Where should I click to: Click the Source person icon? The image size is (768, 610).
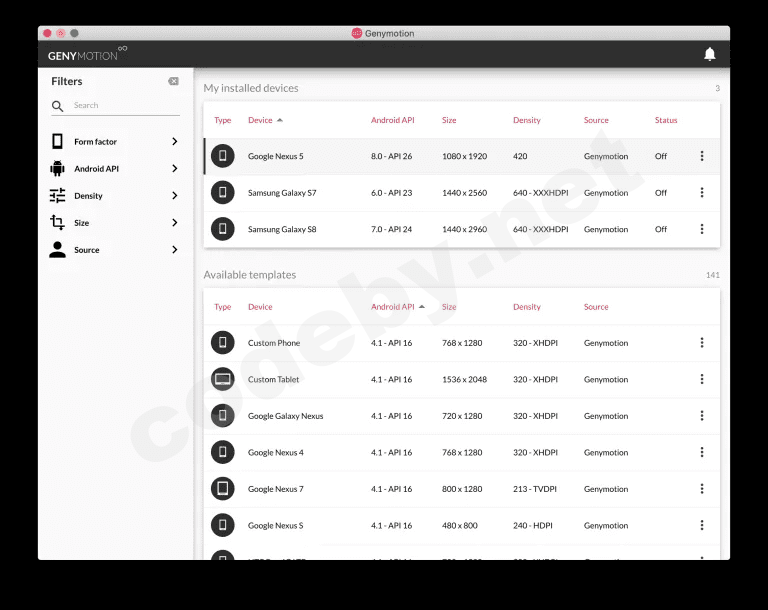click(57, 249)
